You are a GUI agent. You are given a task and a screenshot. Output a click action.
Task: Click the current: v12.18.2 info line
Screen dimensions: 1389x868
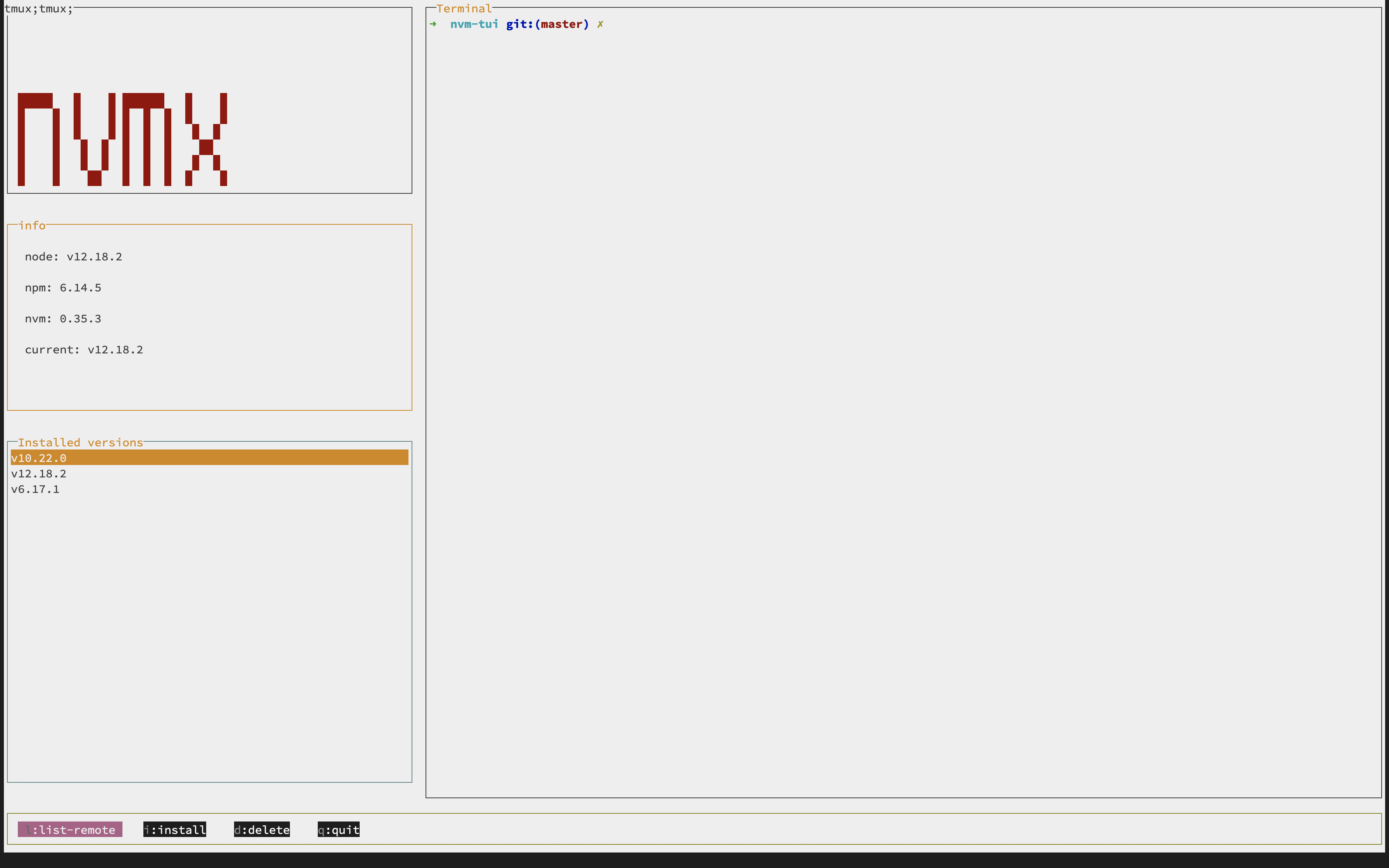pos(84,350)
